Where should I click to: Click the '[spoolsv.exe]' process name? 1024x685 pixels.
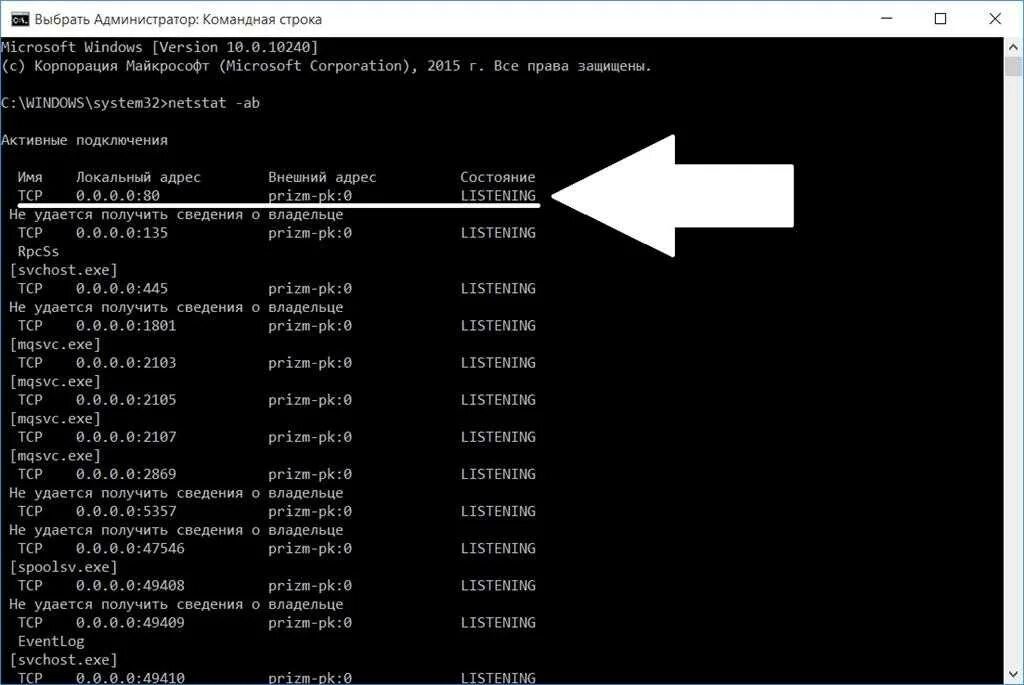click(x=63, y=567)
